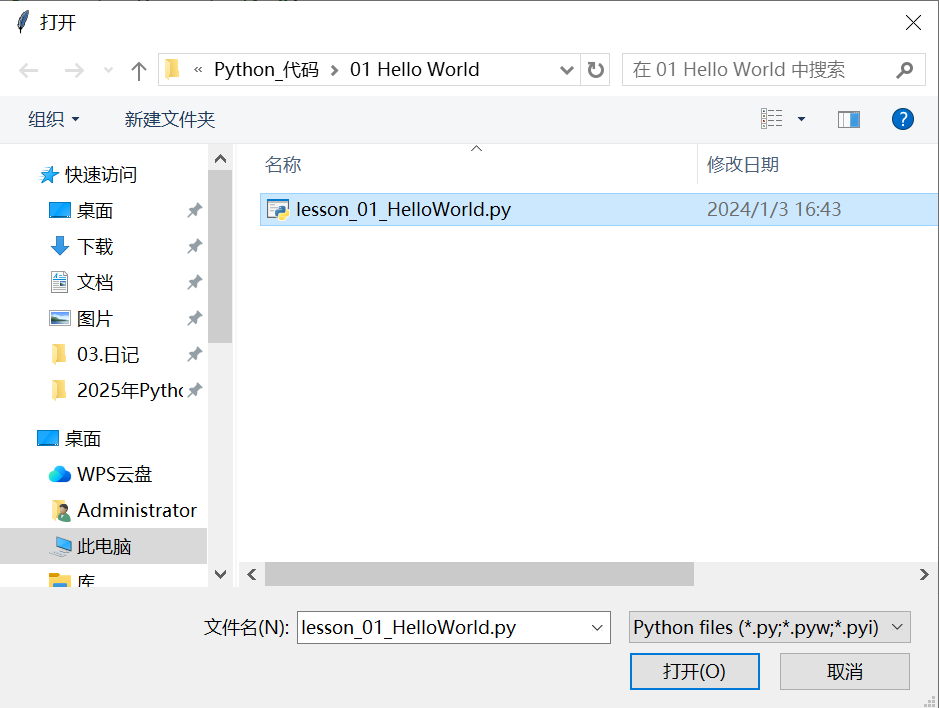Click the 取消 button
939x708 pixels.
844,671
